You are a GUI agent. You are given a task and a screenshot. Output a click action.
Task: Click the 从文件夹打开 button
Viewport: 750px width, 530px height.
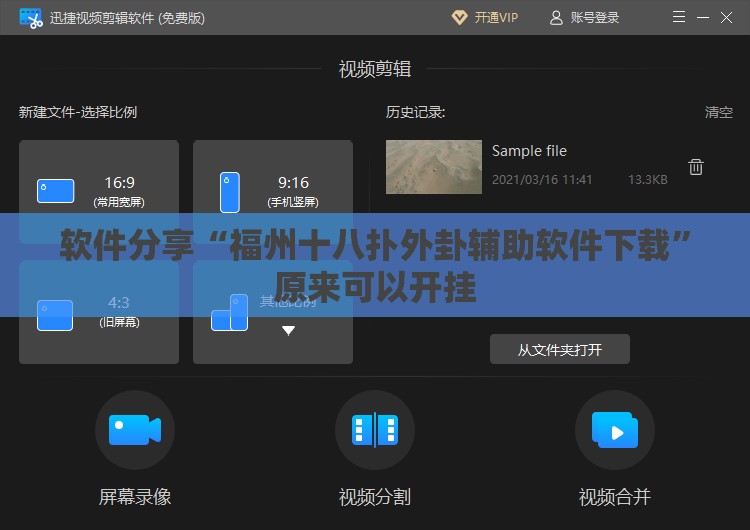click(x=560, y=349)
